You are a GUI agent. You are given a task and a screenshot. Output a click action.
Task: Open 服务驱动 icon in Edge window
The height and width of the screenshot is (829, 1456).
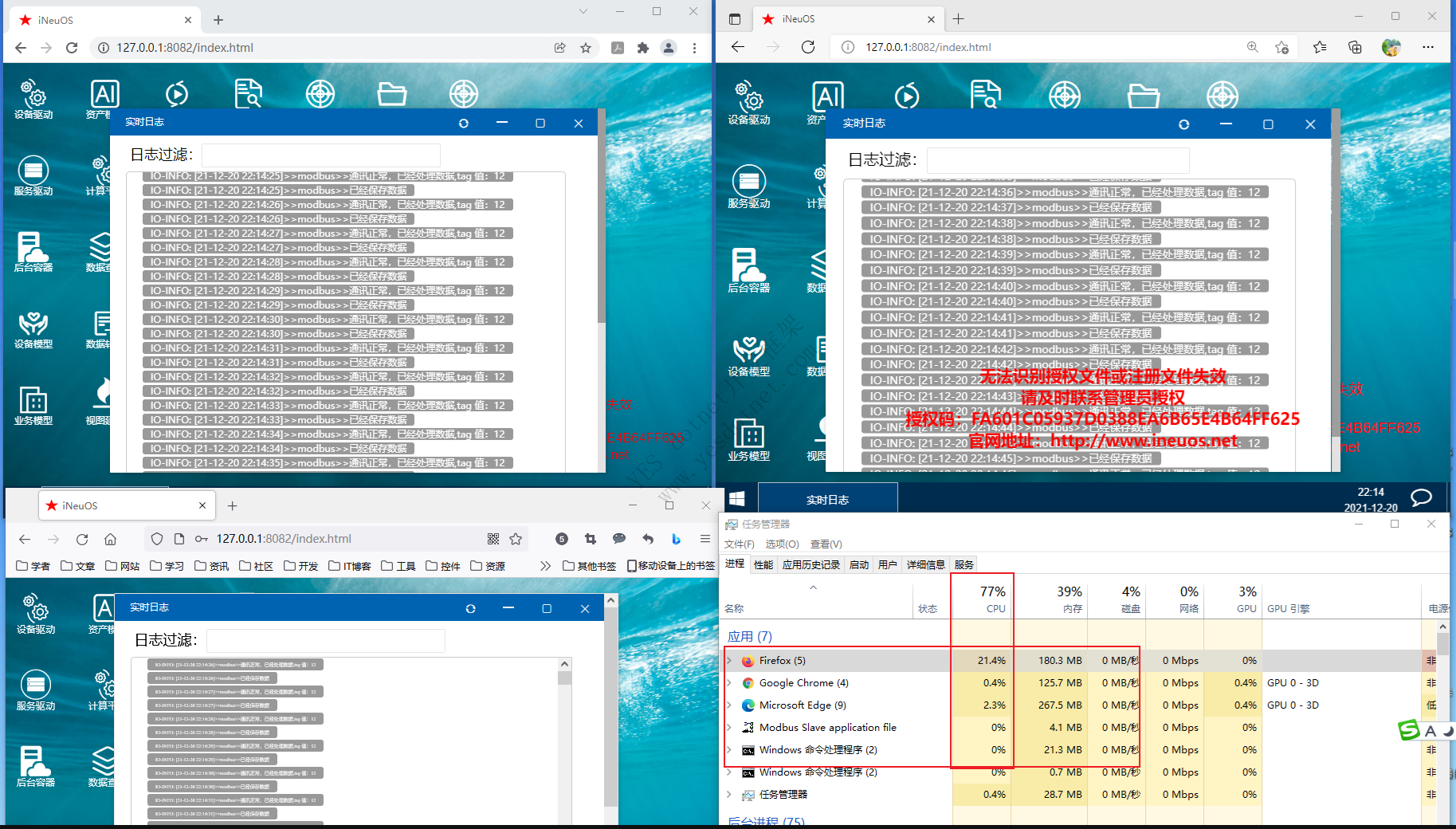pyautogui.click(x=749, y=187)
